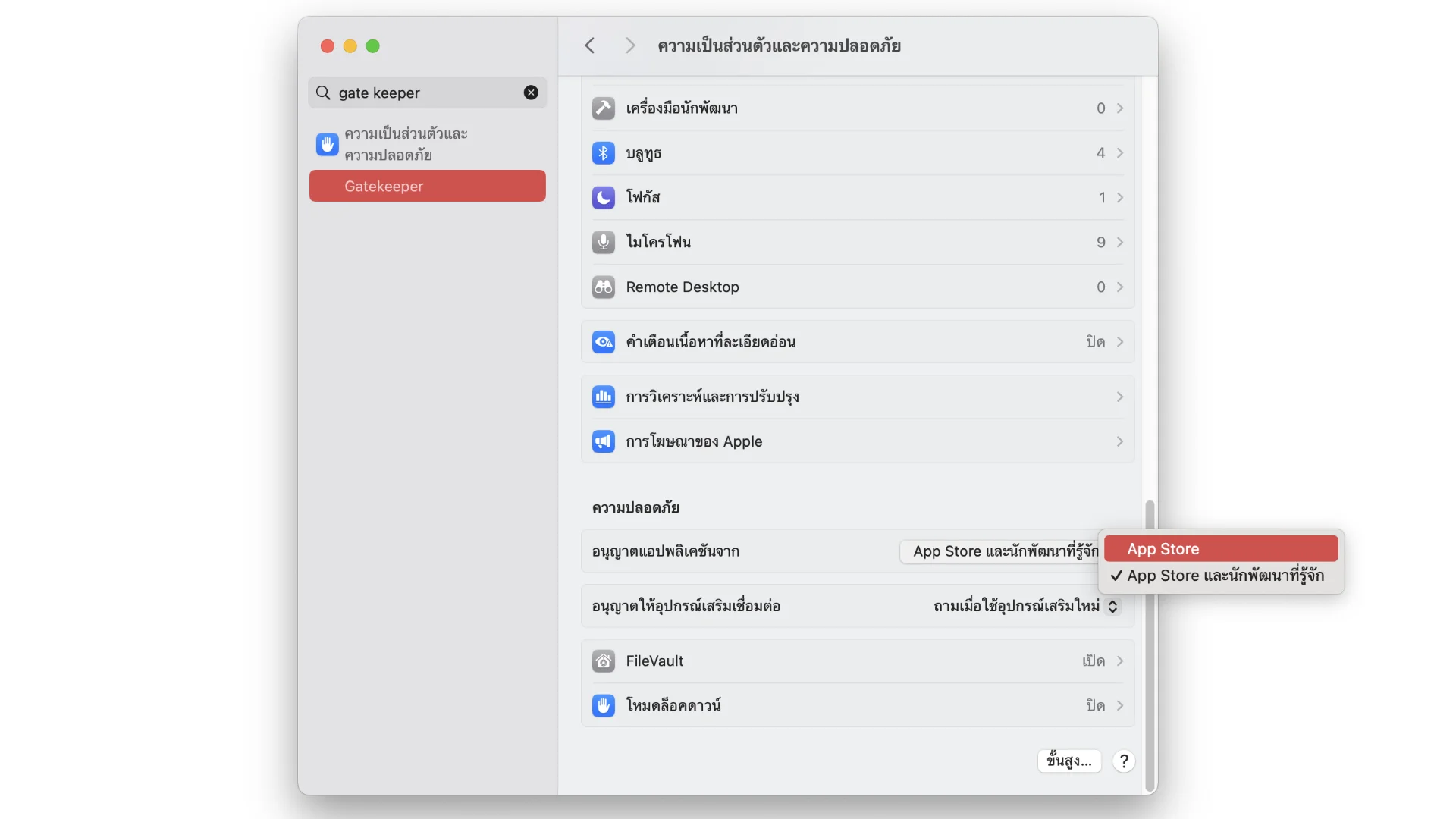Click the Remote Desktop binoculars icon
Viewport: 1456px width, 819px height.
pos(603,287)
